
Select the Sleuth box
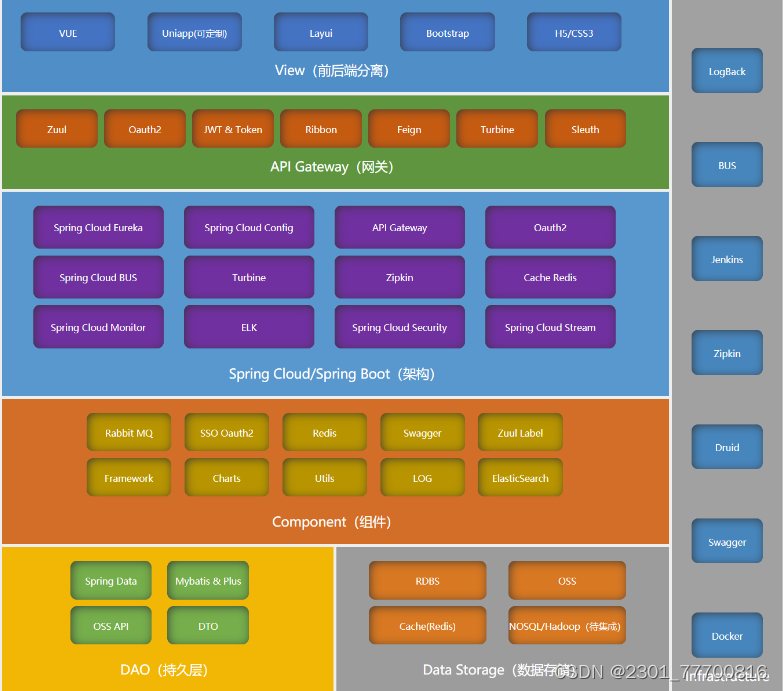[585, 129]
